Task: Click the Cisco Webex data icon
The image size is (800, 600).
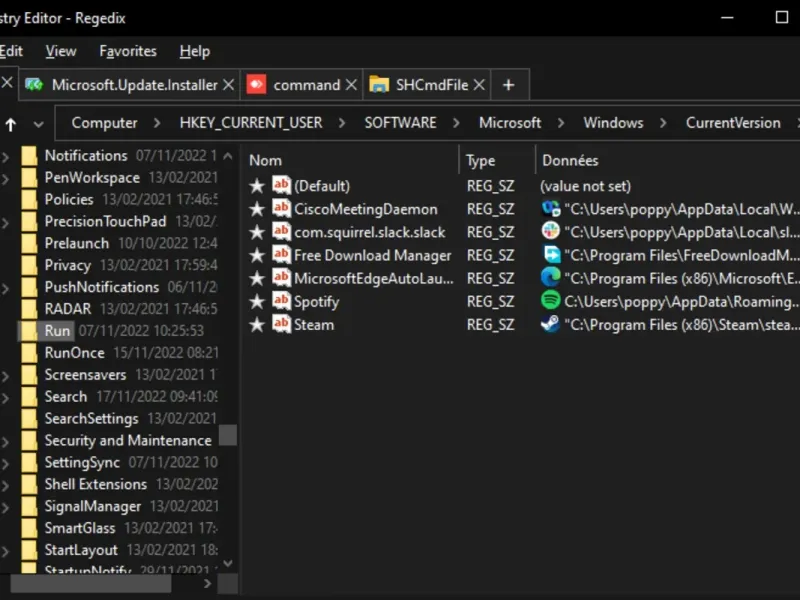Action: tap(551, 208)
